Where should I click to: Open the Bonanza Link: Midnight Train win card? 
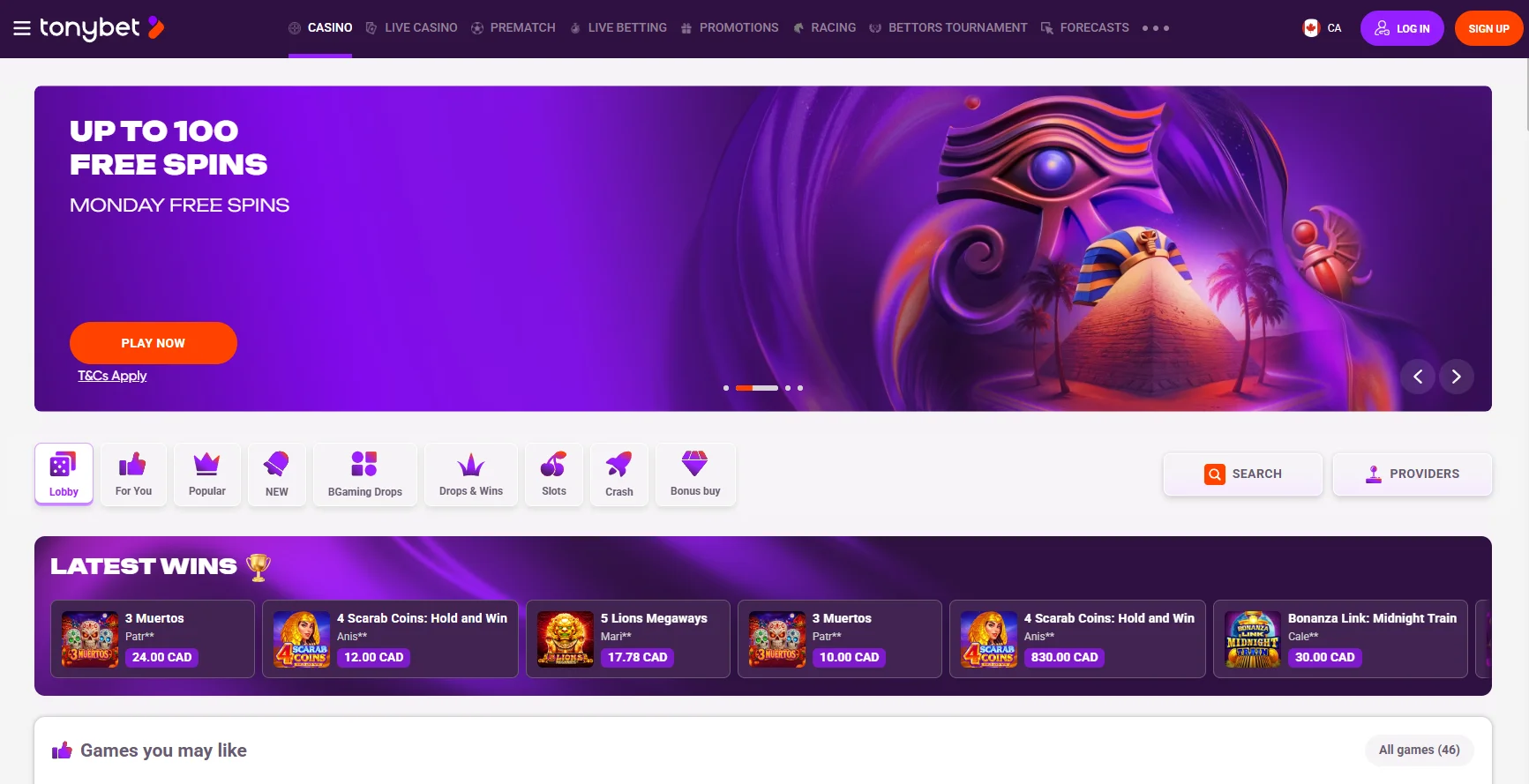click(1341, 639)
